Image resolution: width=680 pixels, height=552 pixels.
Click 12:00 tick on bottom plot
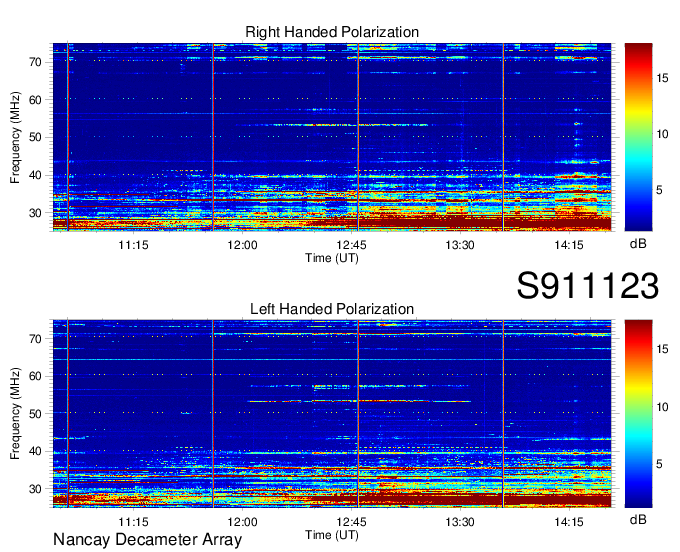[242, 522]
